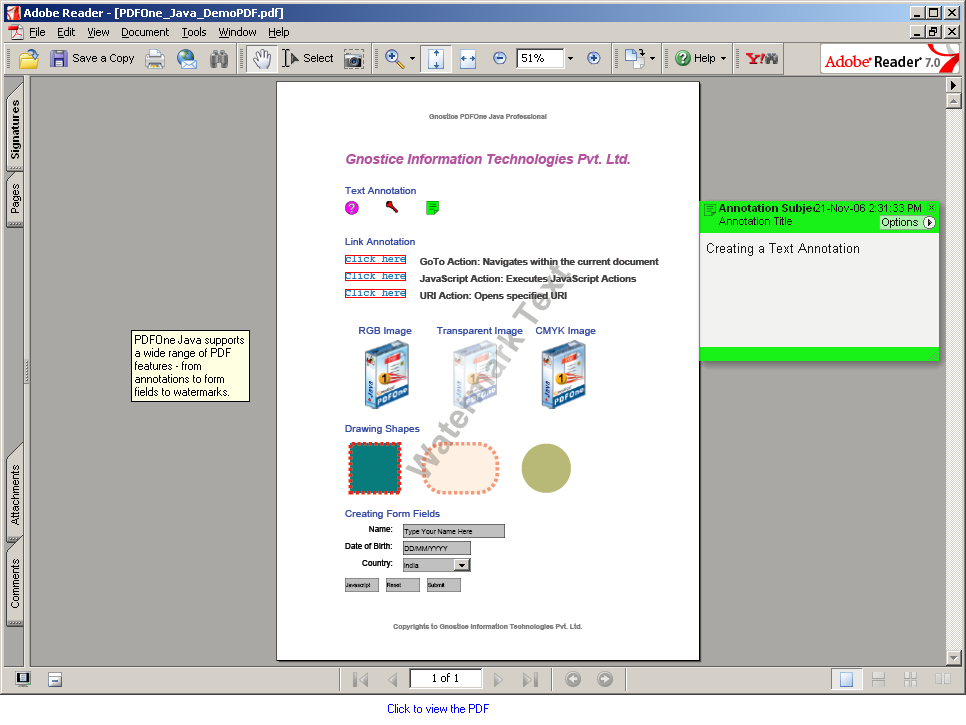The image size is (966, 725).
Task: Open the Help menu
Action: point(278,32)
